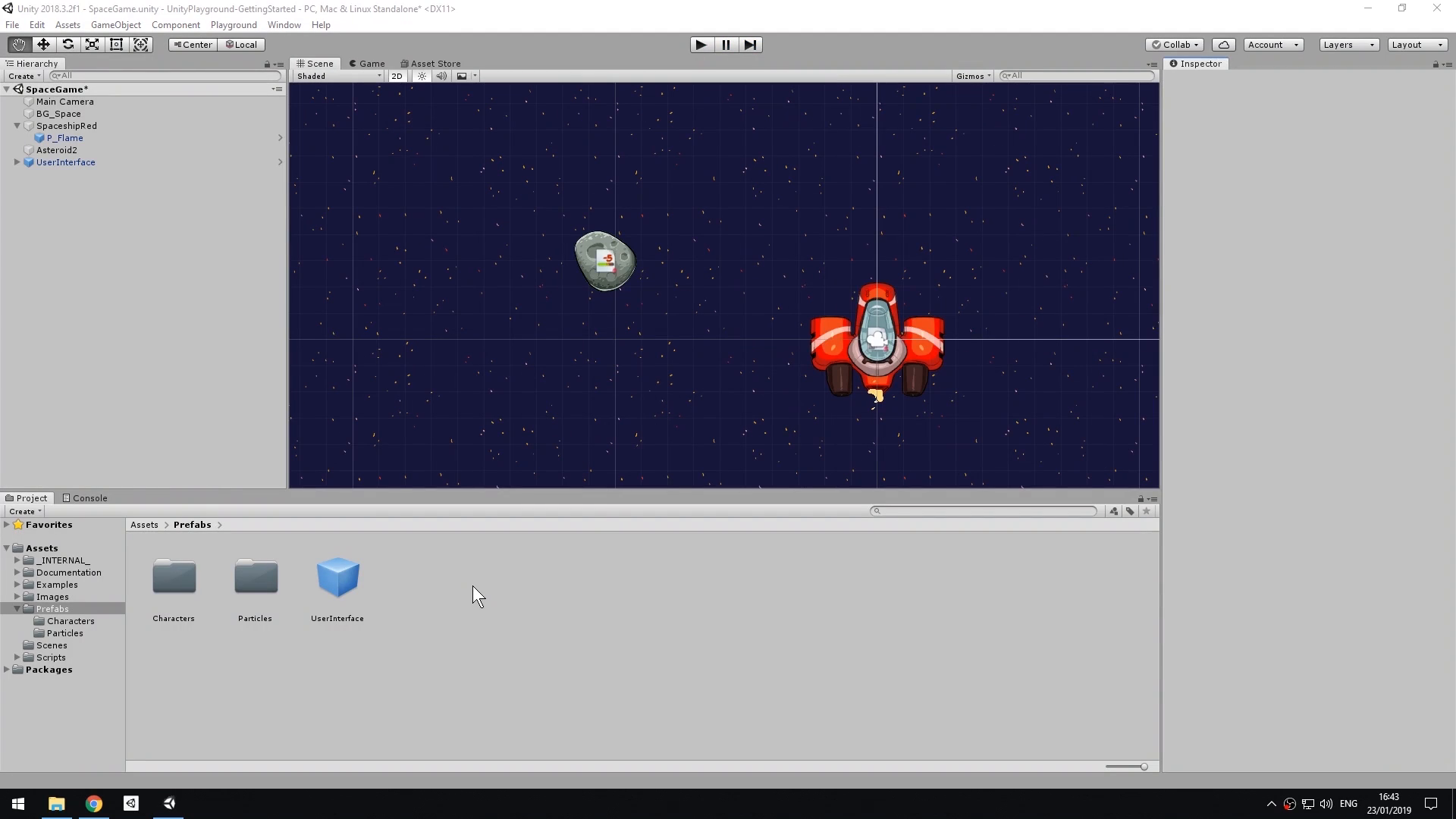Select the Rotate tool
The width and height of the screenshot is (1456, 819).
(67, 45)
